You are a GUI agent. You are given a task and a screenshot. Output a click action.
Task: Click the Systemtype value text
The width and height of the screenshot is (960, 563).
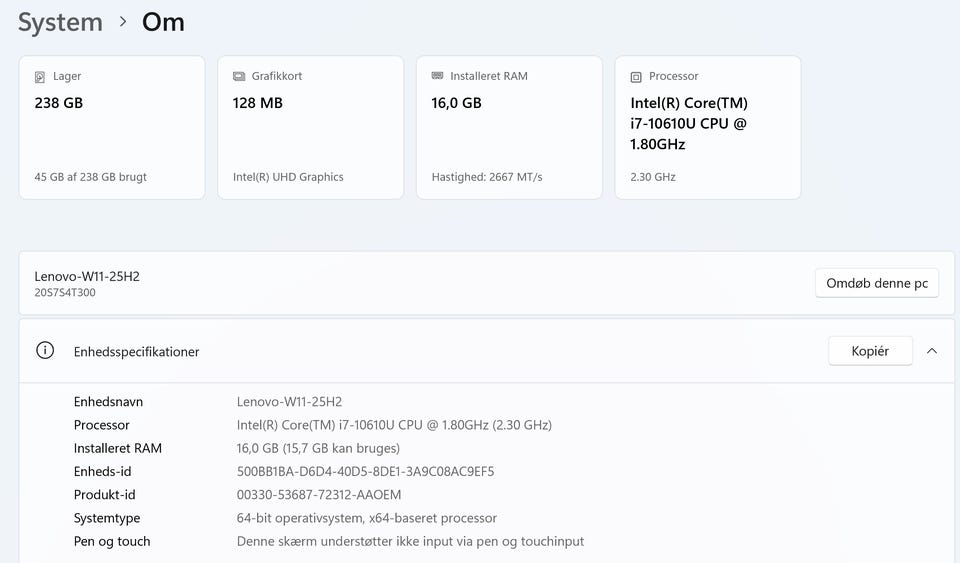366,518
